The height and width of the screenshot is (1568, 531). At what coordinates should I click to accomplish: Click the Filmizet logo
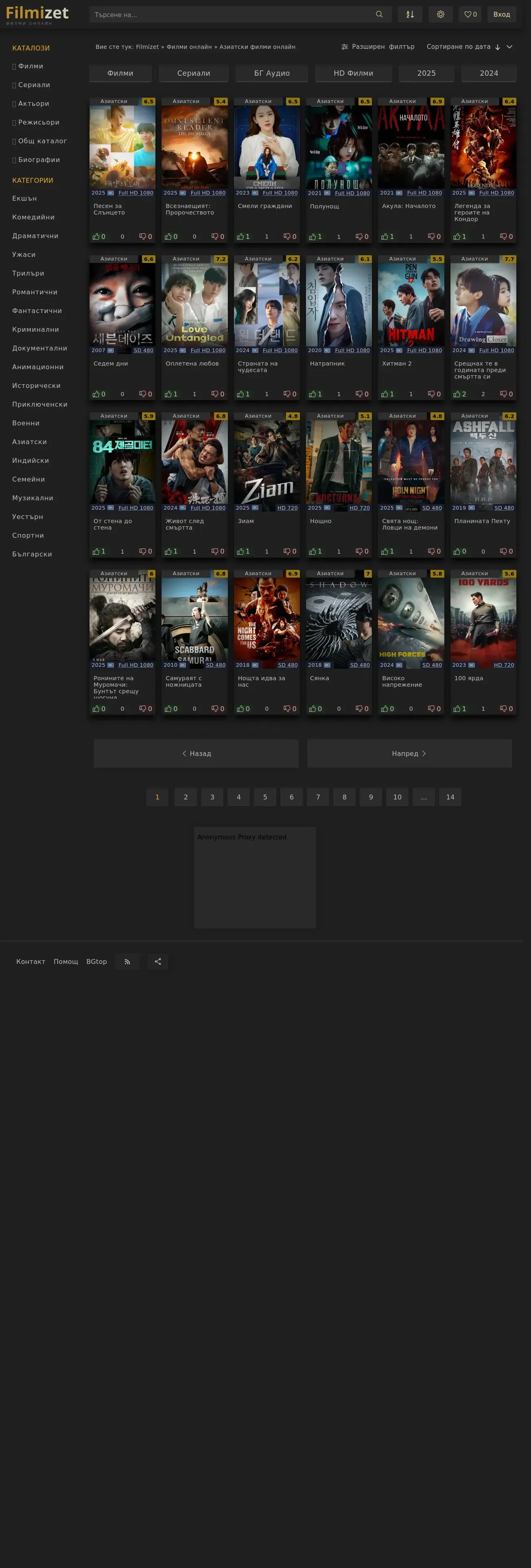(37, 15)
